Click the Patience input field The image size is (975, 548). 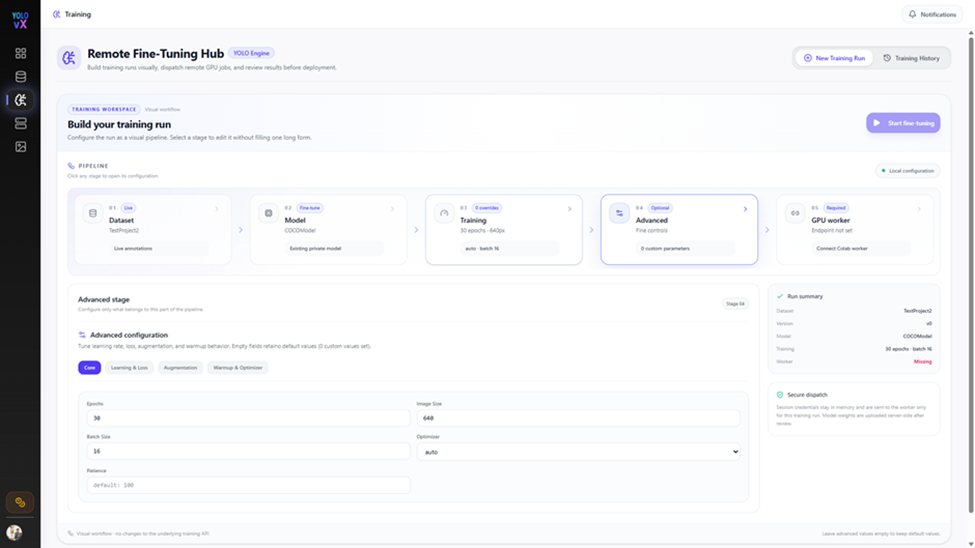248,485
